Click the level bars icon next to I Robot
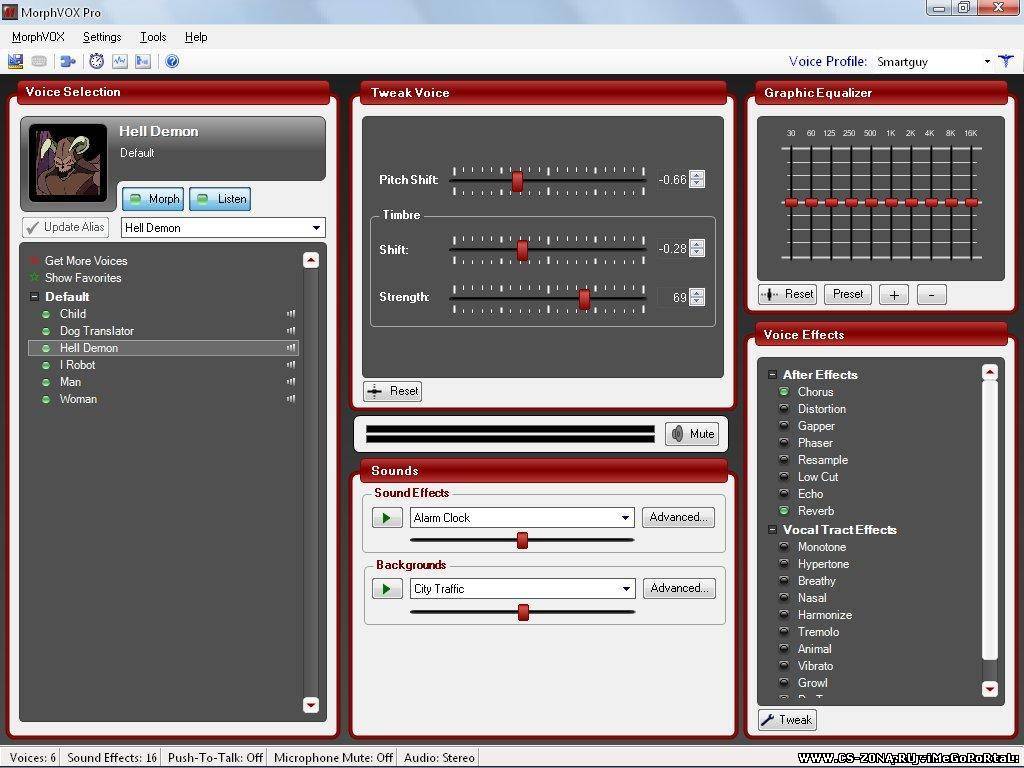This screenshot has width=1024, height=768. pos(291,365)
